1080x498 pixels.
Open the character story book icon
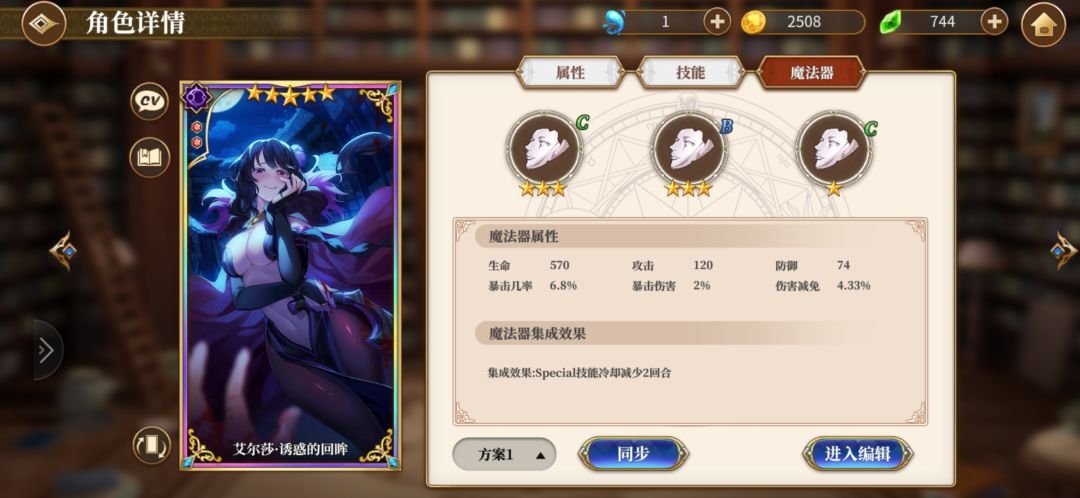[x=149, y=157]
